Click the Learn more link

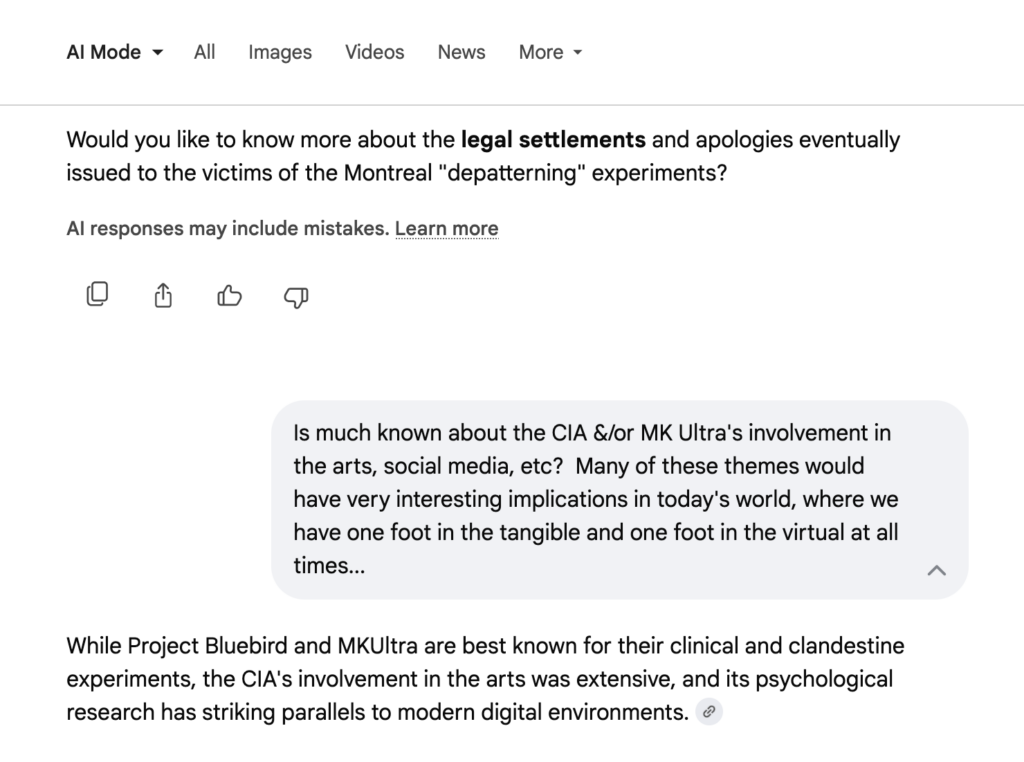(x=446, y=229)
